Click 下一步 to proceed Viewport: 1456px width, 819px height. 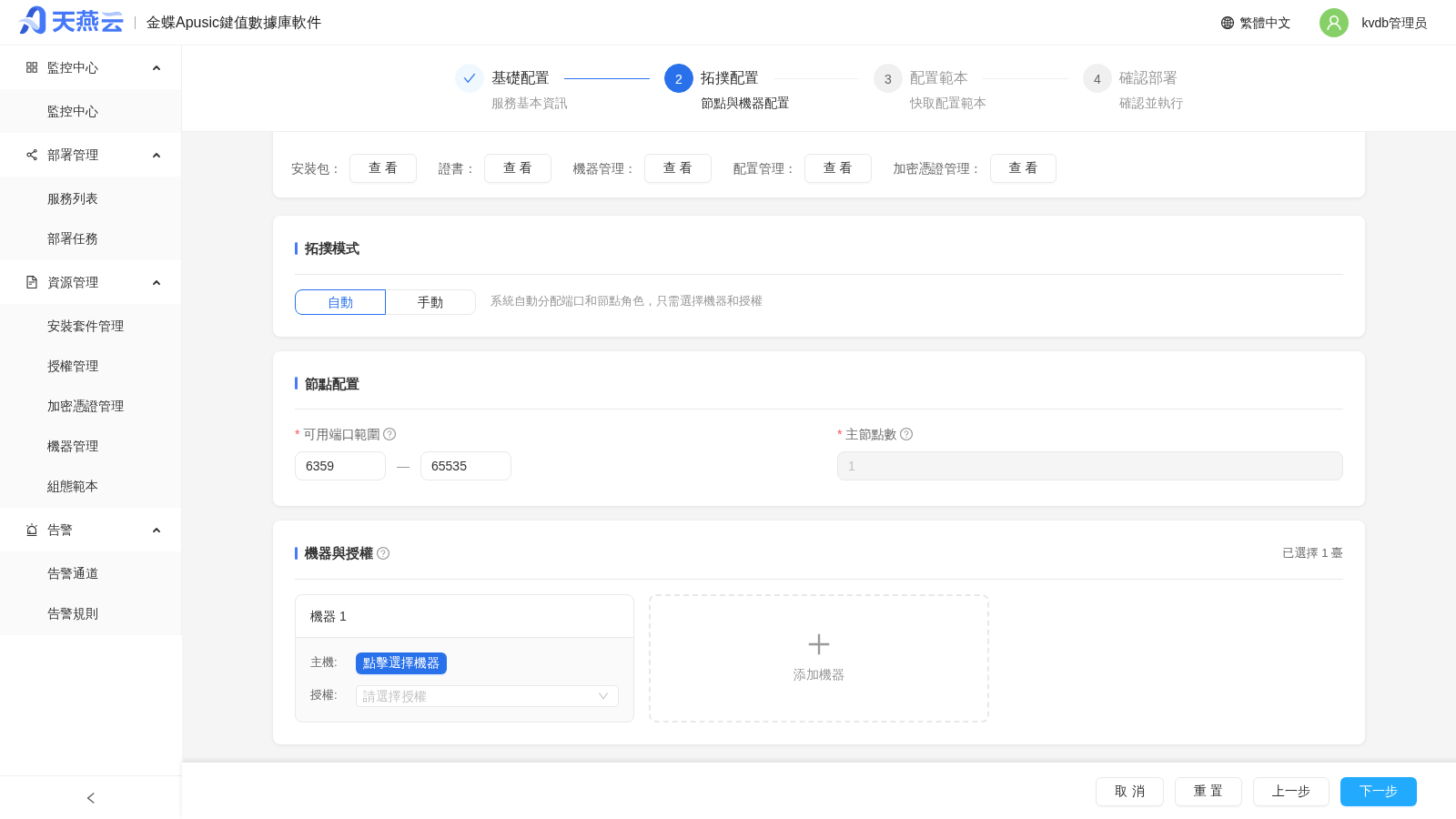click(x=1379, y=792)
